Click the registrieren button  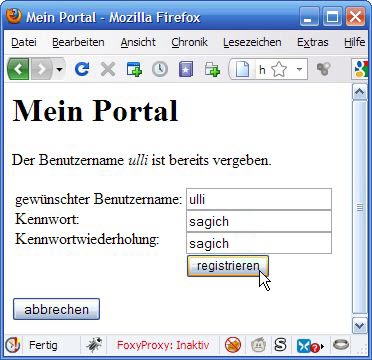coord(228,266)
